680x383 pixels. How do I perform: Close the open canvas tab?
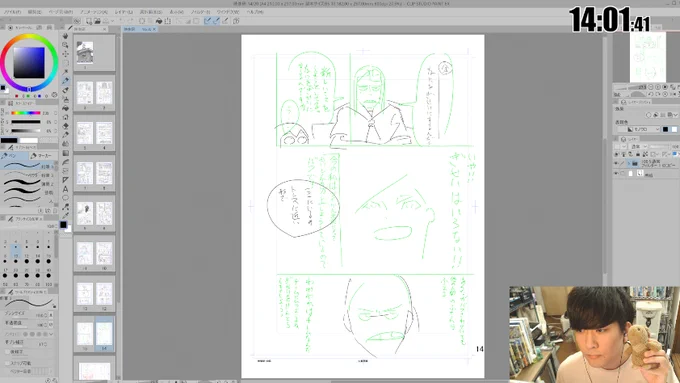(154, 29)
